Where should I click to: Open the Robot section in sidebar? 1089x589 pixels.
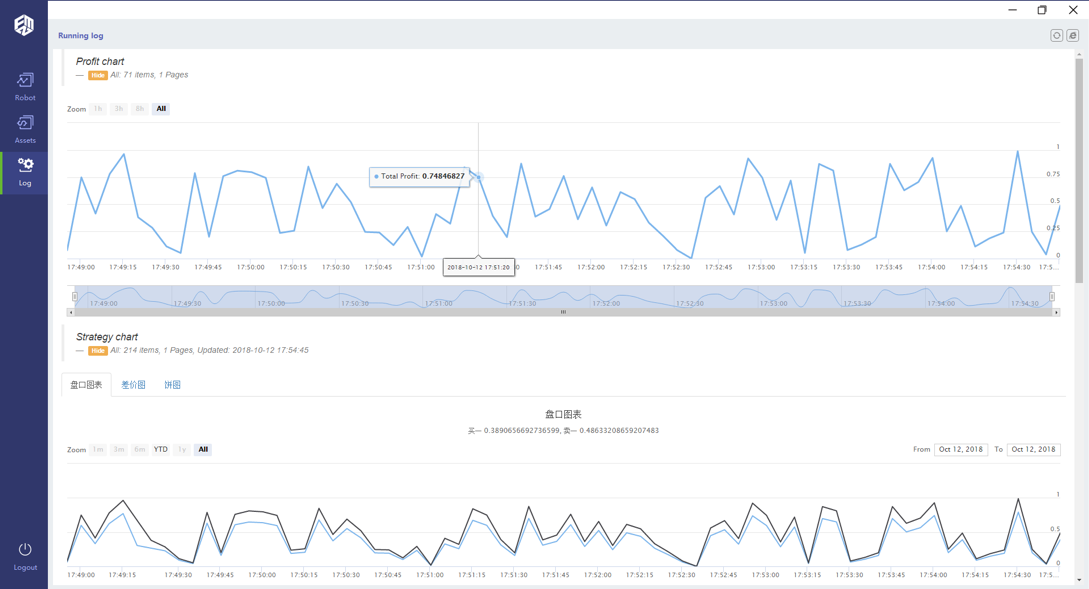(x=24, y=87)
